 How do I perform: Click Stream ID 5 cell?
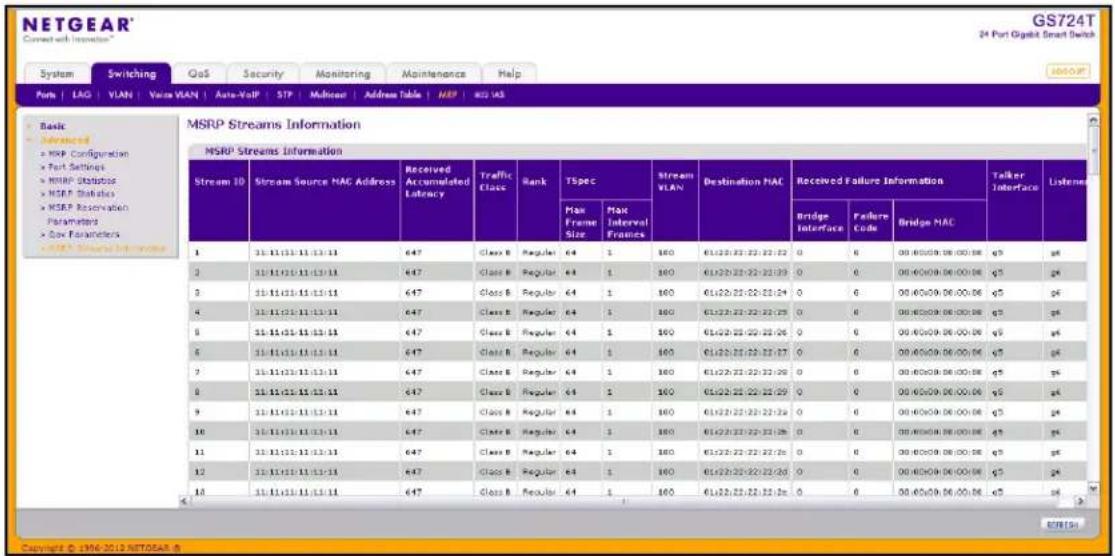[219, 332]
